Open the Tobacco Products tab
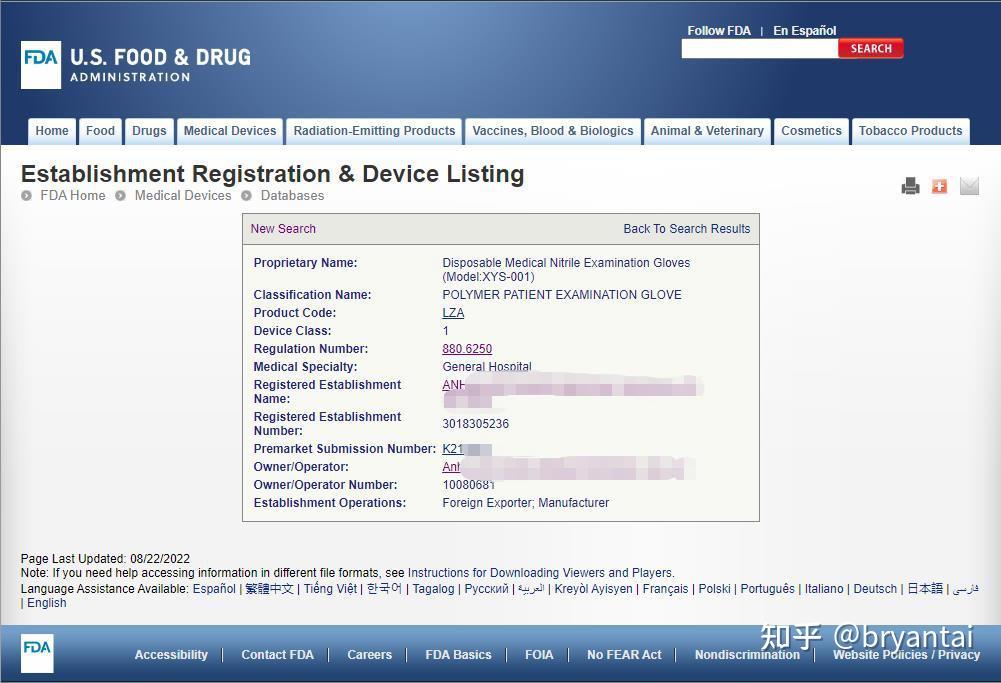The width and height of the screenshot is (1001, 683). [x=910, y=131]
